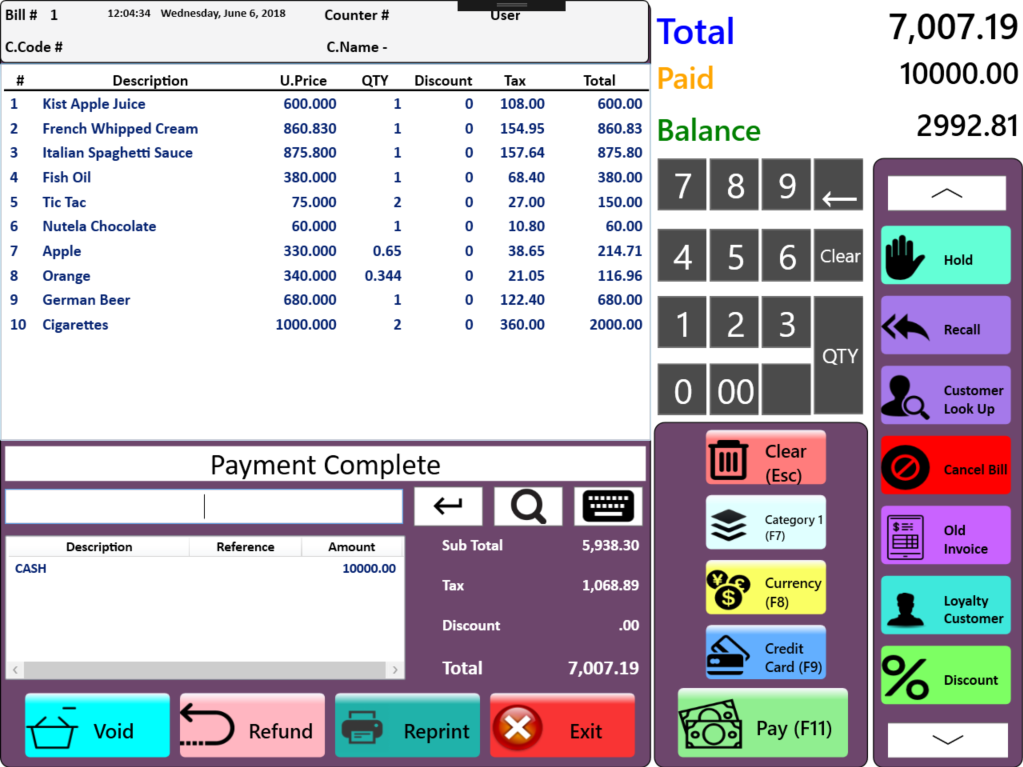The width and height of the screenshot is (1023, 767).
Task: Click the payment list left scroll arrow
Action: click(x=15, y=670)
